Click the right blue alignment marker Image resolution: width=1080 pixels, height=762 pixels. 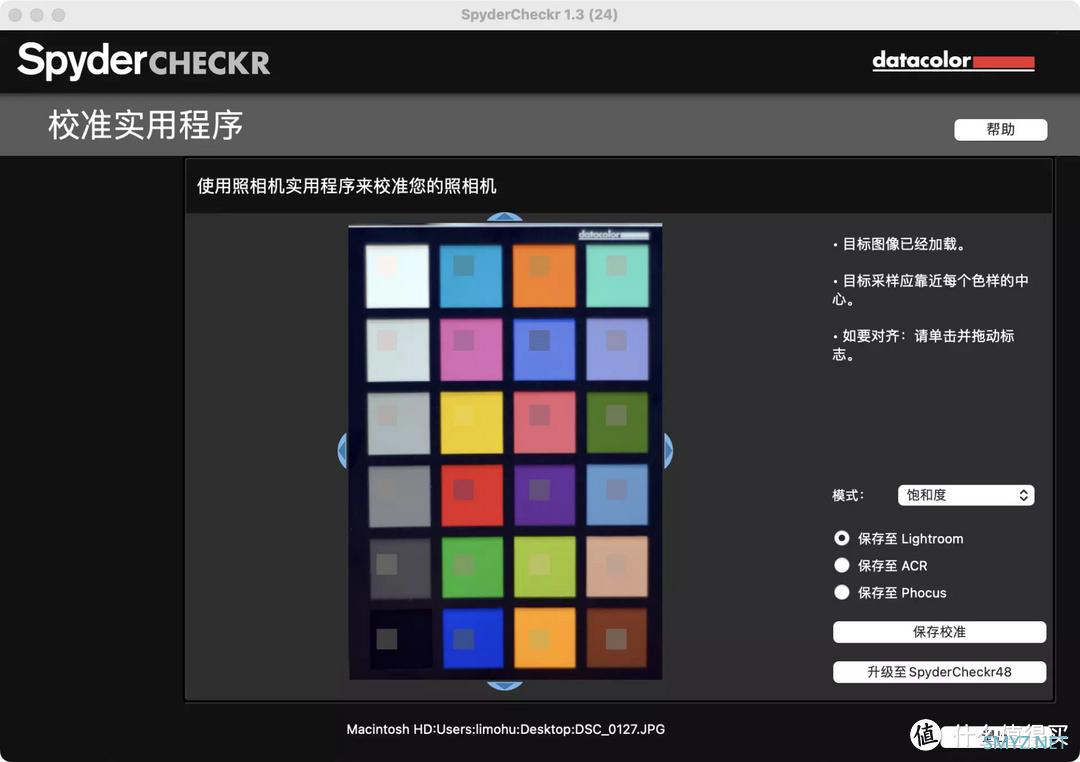point(666,451)
